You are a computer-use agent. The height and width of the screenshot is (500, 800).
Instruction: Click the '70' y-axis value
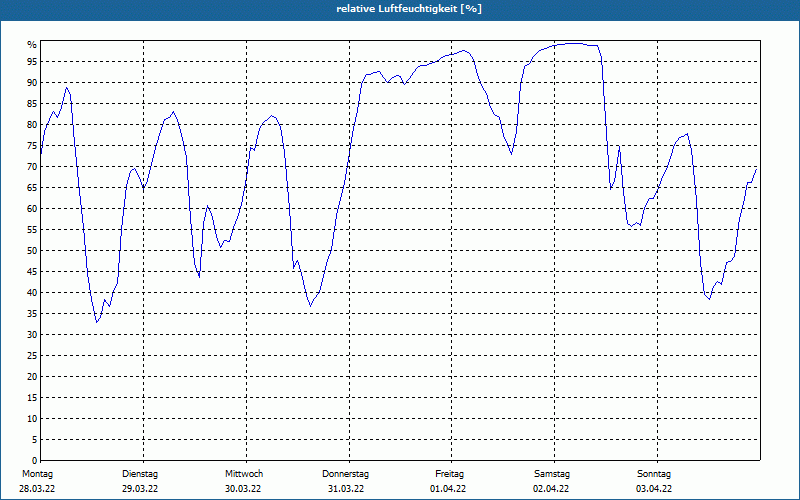pyautogui.click(x=32, y=166)
